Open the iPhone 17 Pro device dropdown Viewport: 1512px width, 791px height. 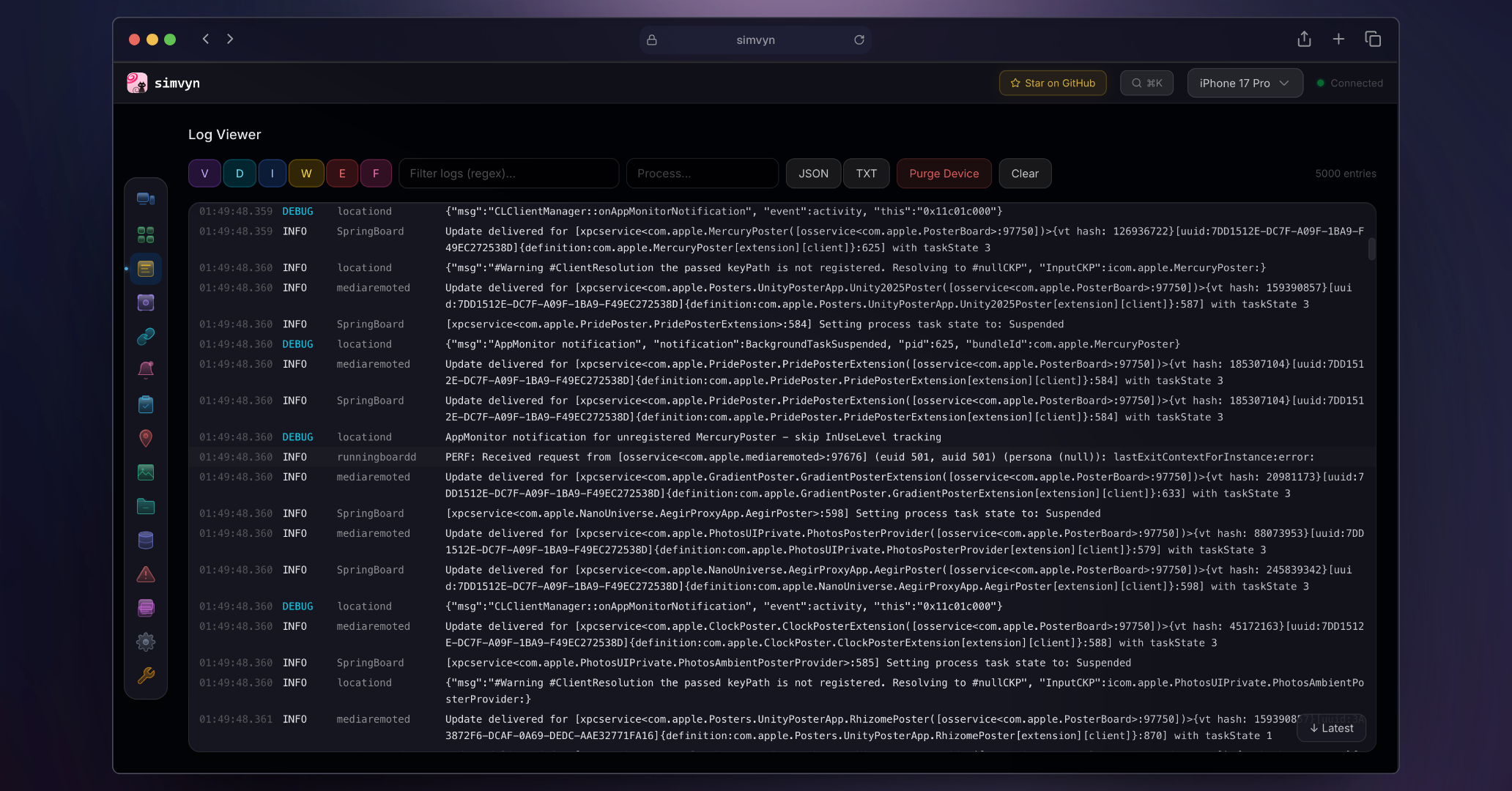[x=1245, y=83]
